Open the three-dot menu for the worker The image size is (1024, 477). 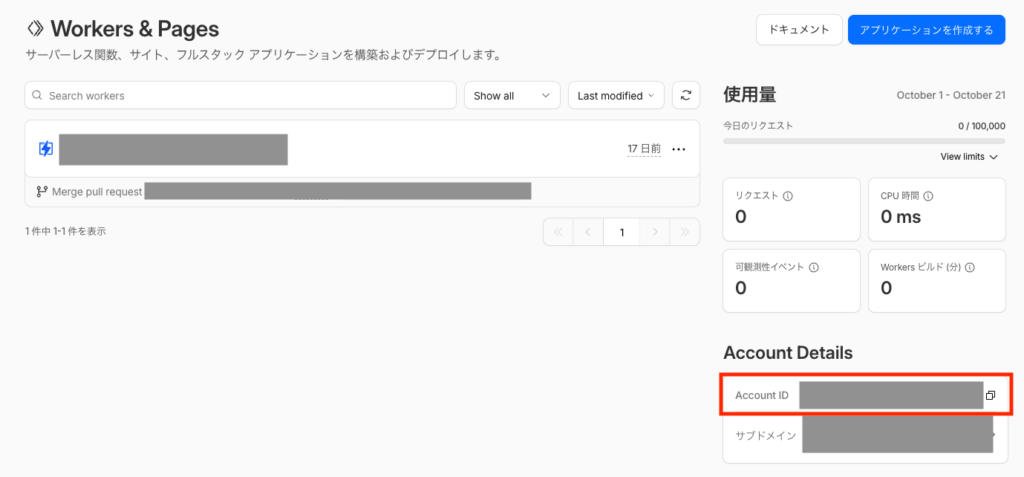click(x=679, y=149)
